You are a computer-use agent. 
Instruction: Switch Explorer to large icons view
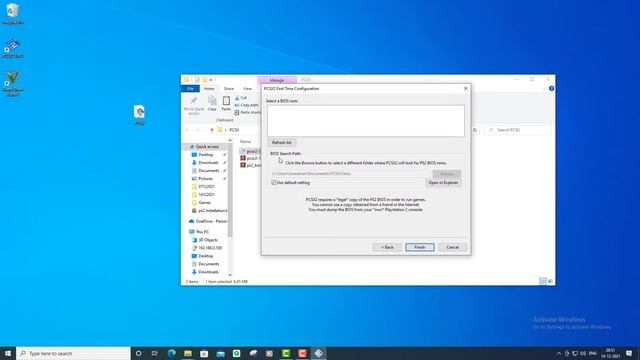pos(550,281)
